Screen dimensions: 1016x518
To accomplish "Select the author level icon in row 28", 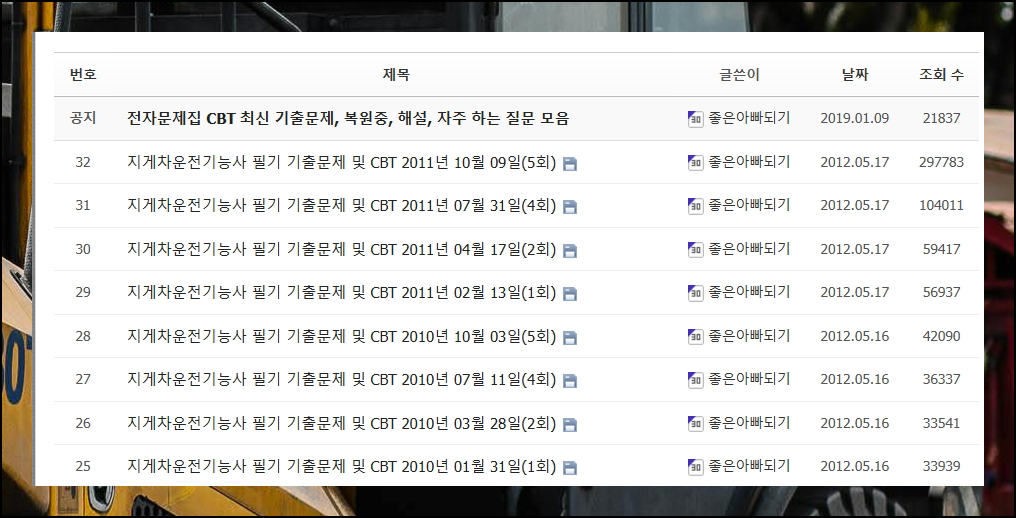I will [695, 336].
